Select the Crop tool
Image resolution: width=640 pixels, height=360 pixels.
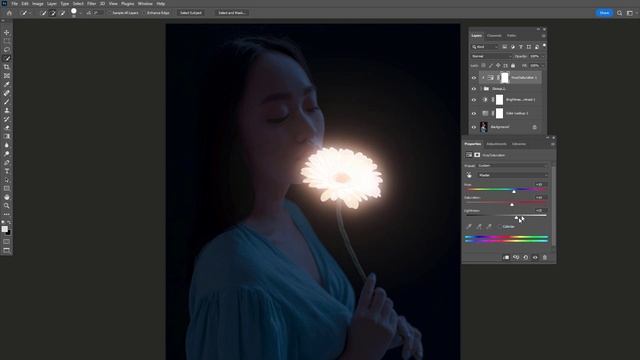point(7,67)
